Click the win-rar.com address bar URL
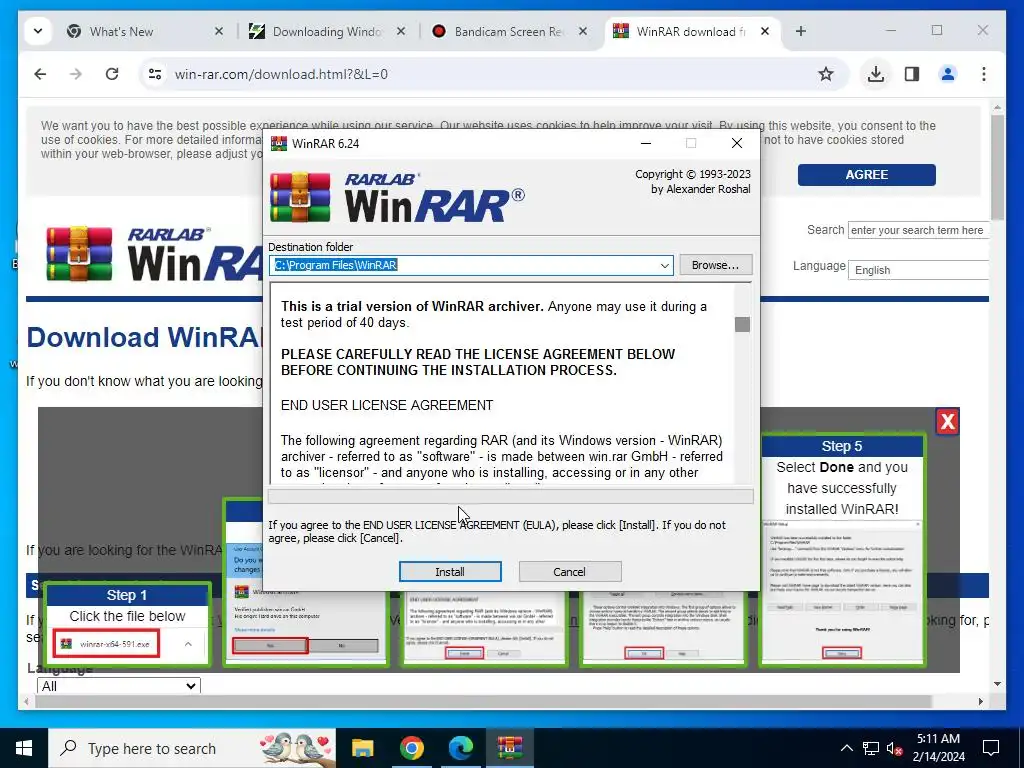Screen dimensions: 1024x768 tap(281, 74)
